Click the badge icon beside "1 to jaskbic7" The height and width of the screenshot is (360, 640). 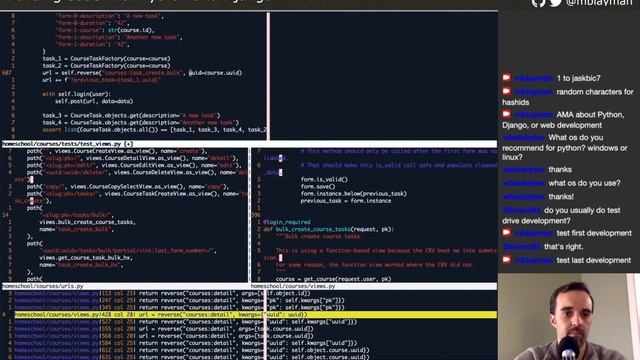click(507, 78)
